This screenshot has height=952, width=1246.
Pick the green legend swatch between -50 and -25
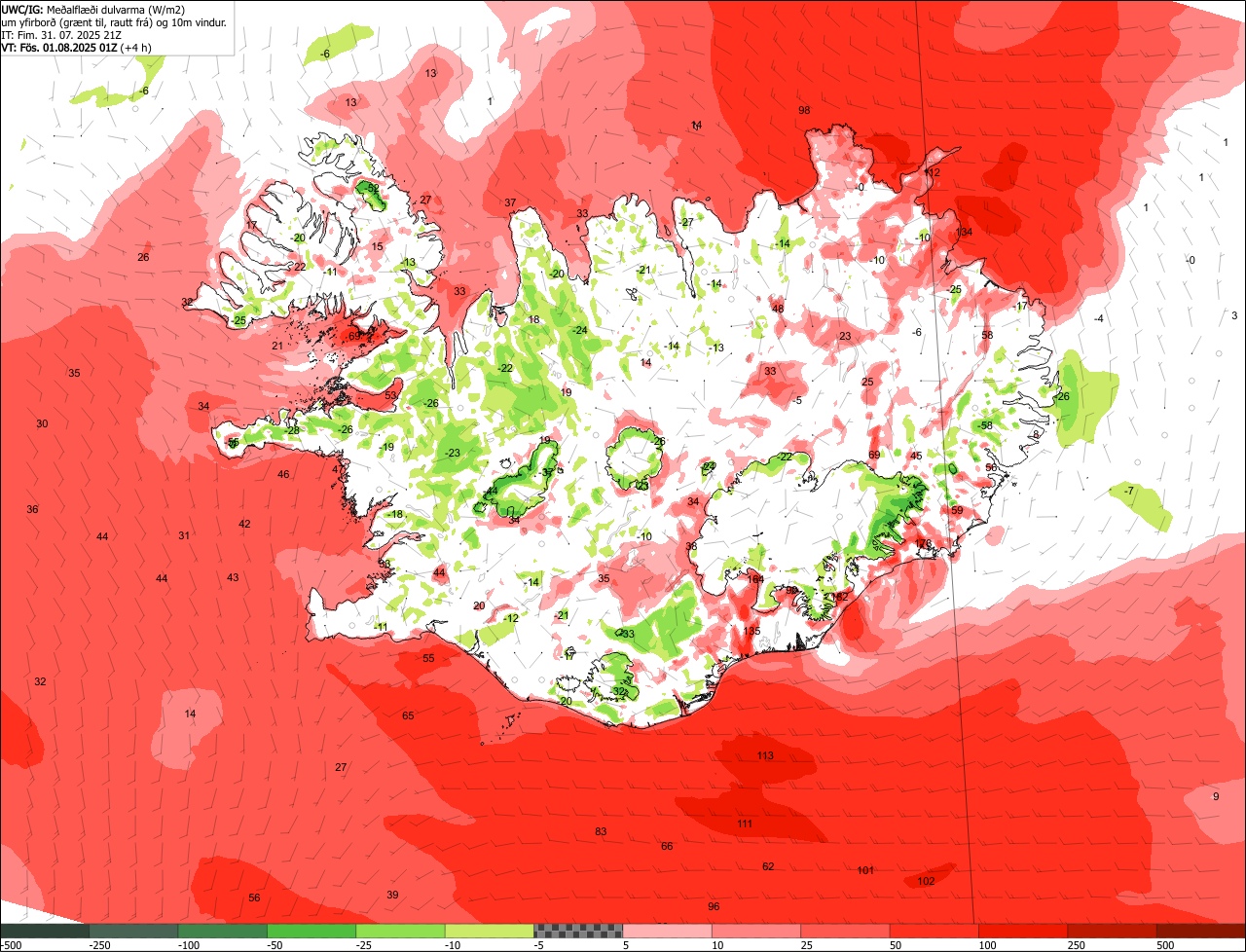pyautogui.click(x=311, y=931)
